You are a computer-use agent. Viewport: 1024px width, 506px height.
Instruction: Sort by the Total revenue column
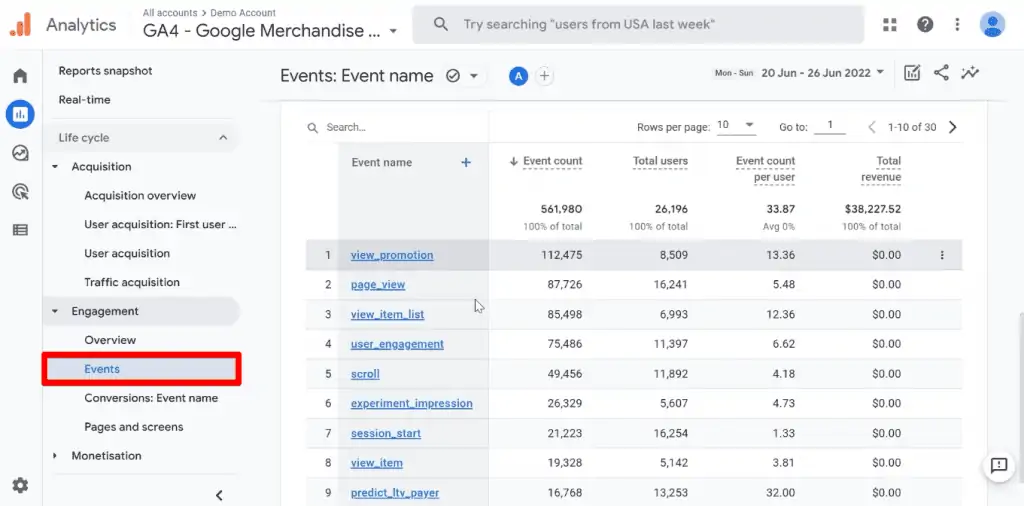[x=881, y=169]
